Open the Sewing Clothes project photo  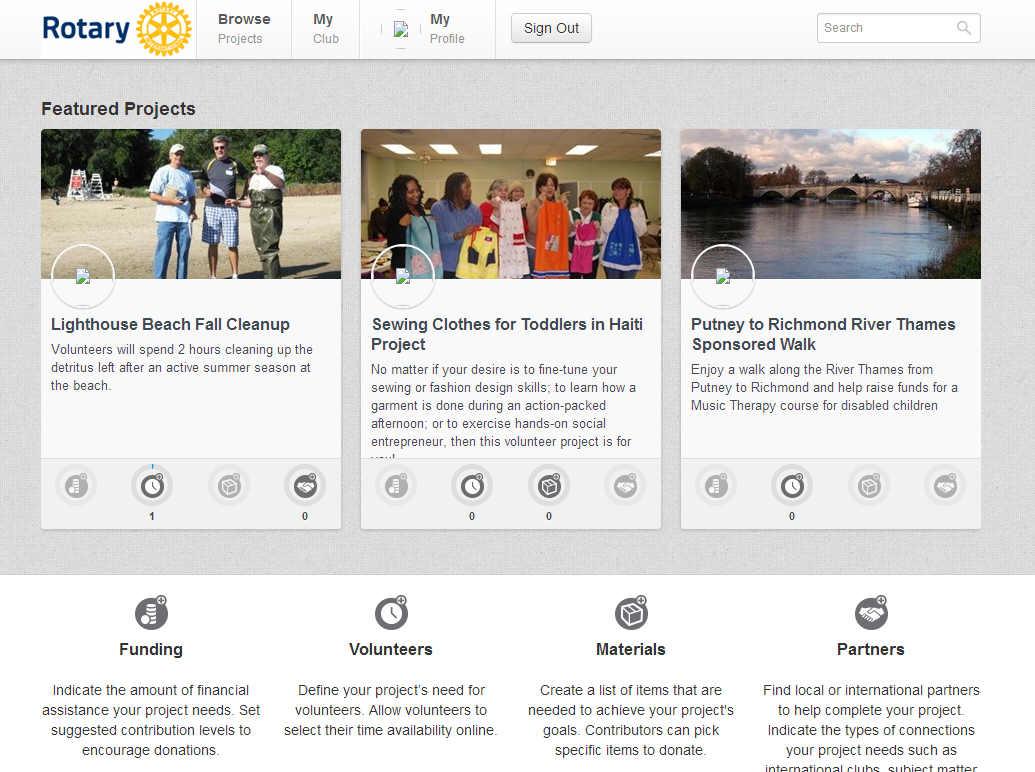(x=511, y=203)
